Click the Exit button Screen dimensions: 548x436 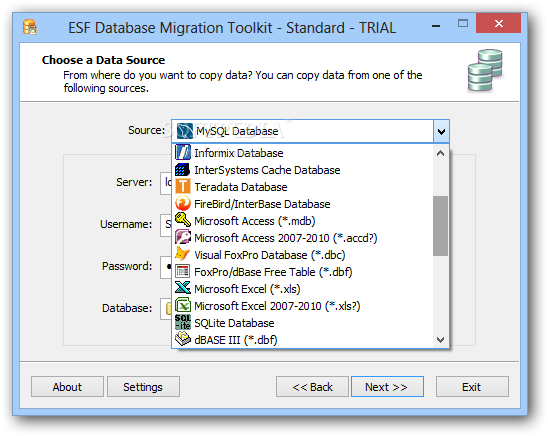pyautogui.click(x=472, y=387)
